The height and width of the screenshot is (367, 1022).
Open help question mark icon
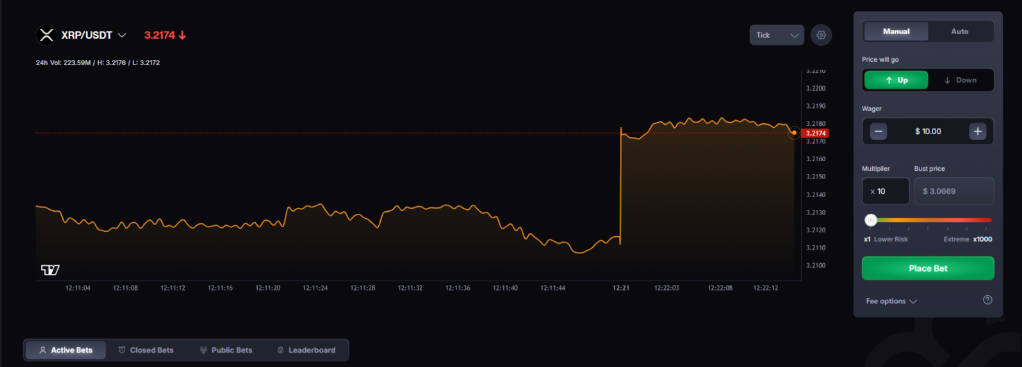(x=987, y=300)
